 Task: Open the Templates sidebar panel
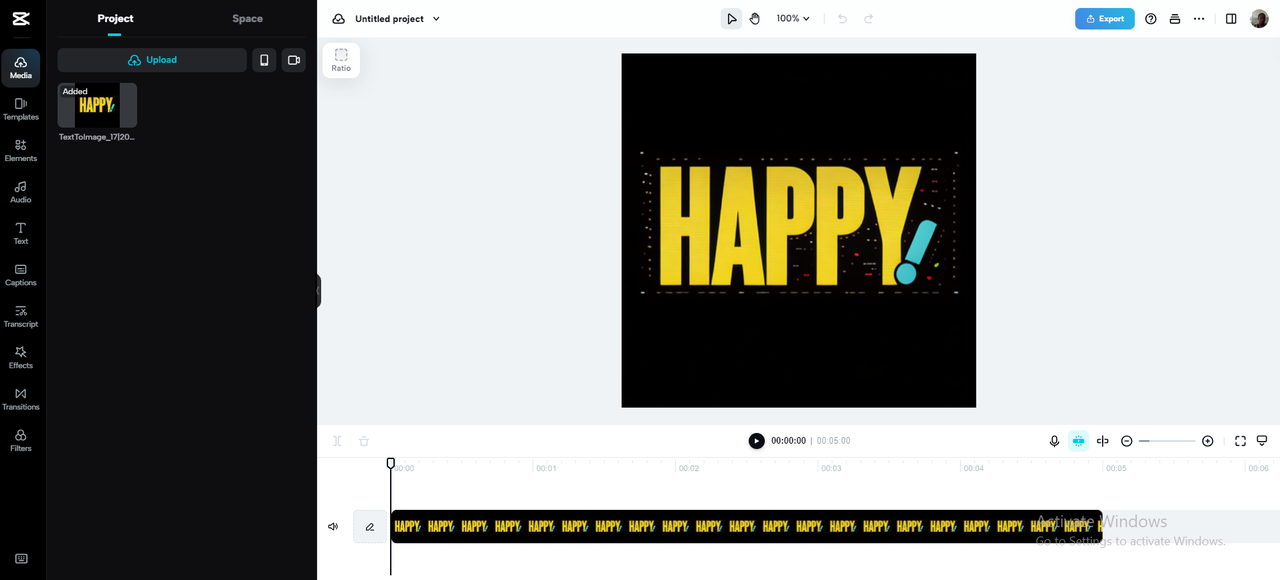click(x=21, y=109)
